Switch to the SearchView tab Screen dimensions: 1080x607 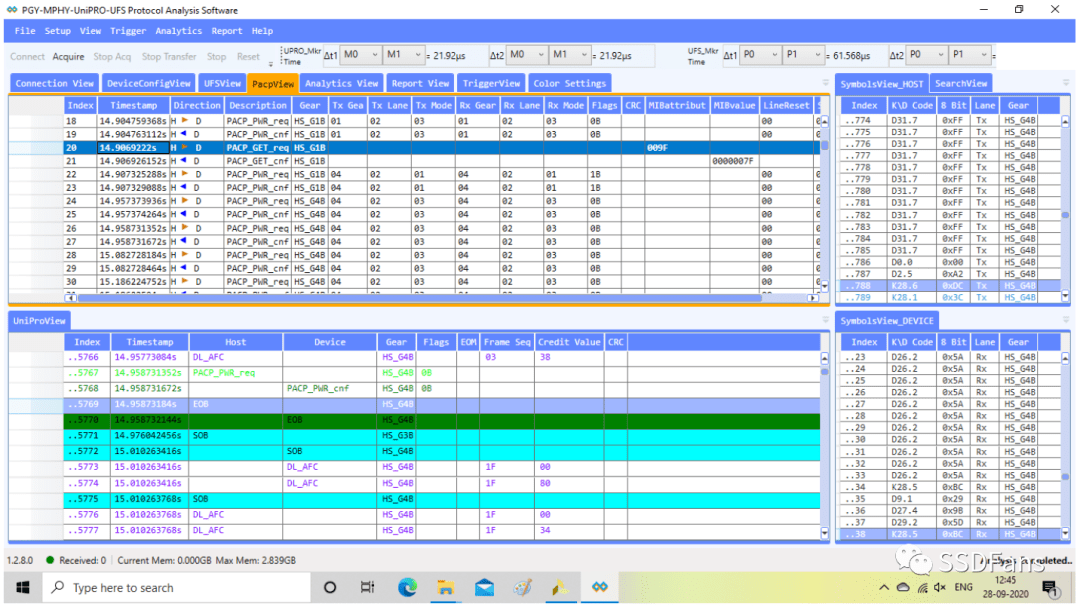(x=961, y=83)
